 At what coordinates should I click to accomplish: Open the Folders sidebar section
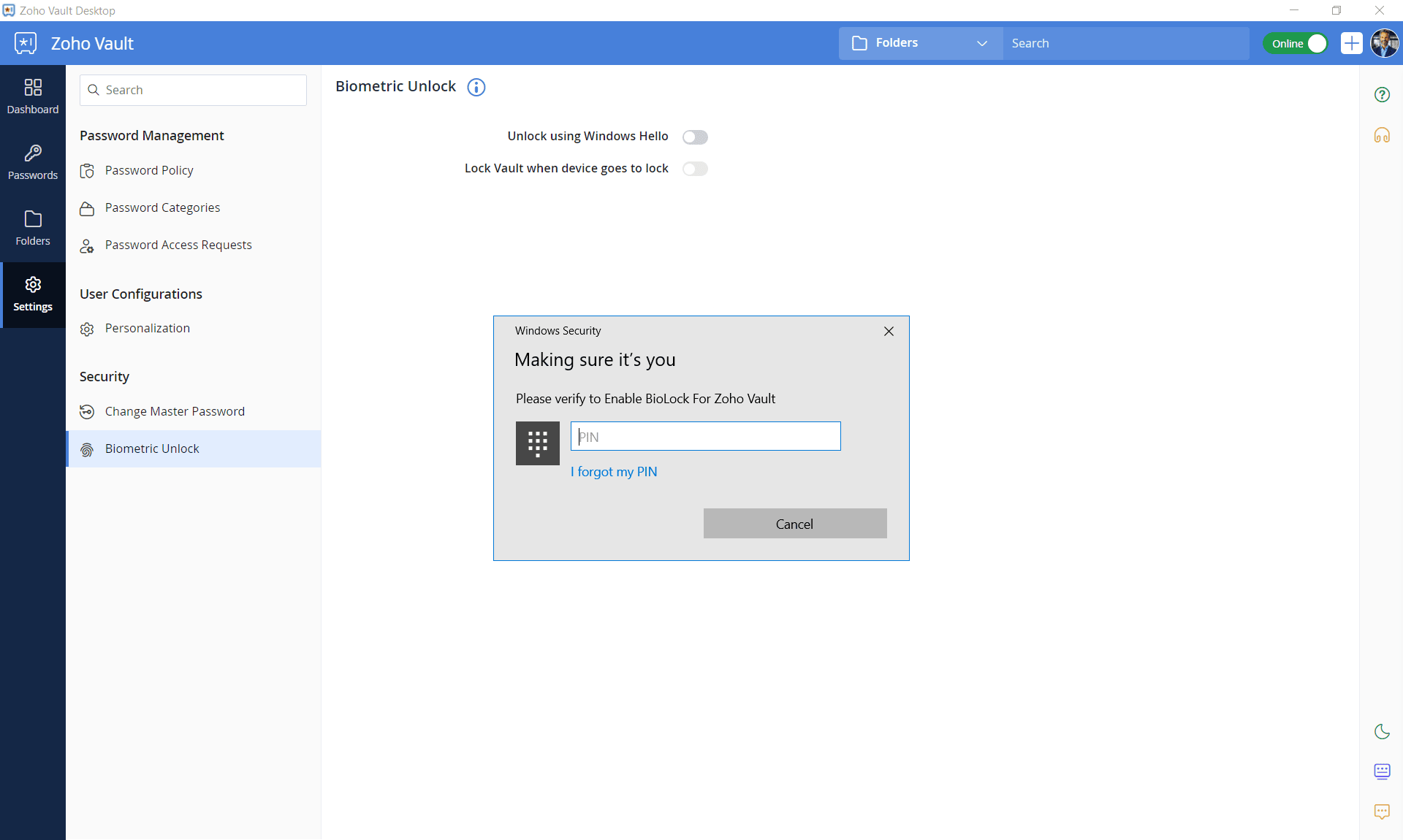point(33,229)
